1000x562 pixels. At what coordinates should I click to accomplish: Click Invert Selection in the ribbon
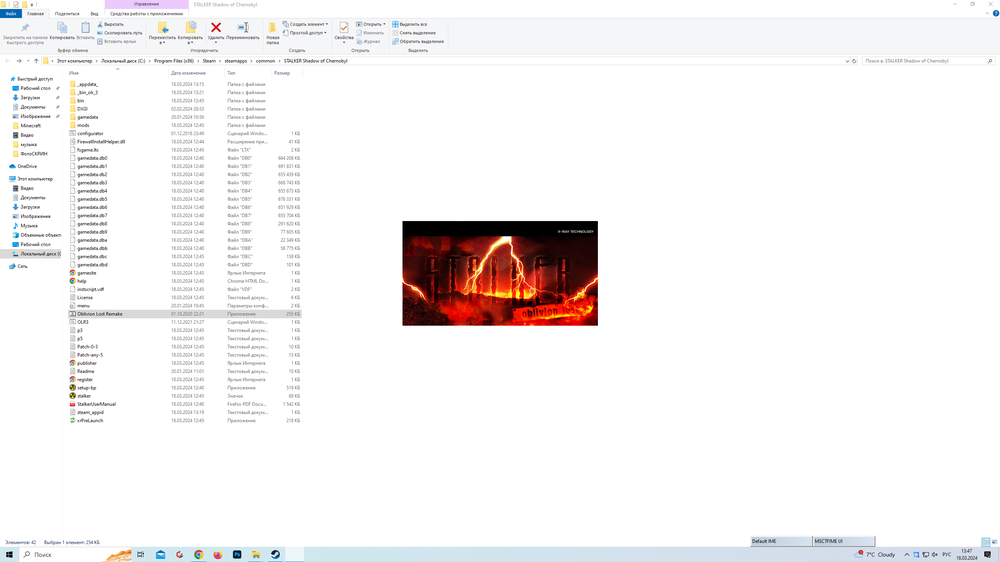[420, 41]
